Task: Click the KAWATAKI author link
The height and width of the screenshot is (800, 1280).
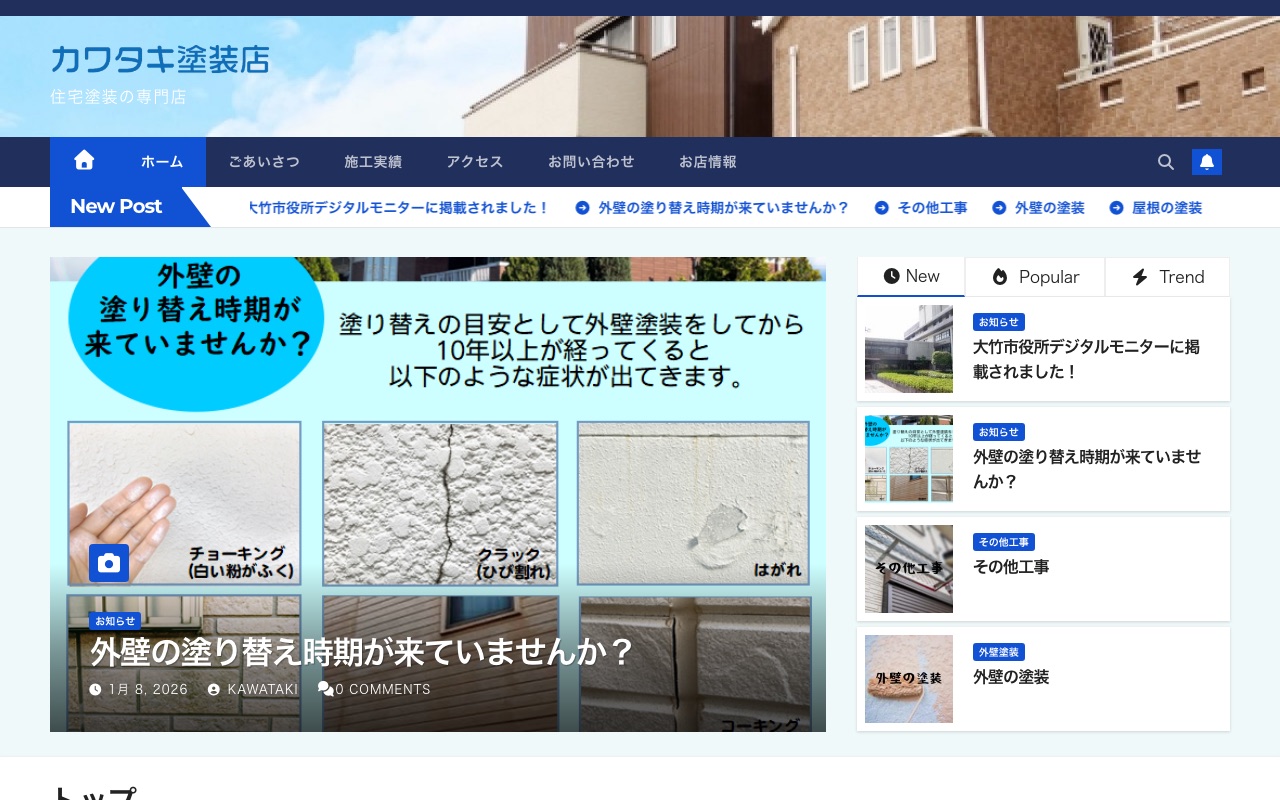Action: pos(262,689)
